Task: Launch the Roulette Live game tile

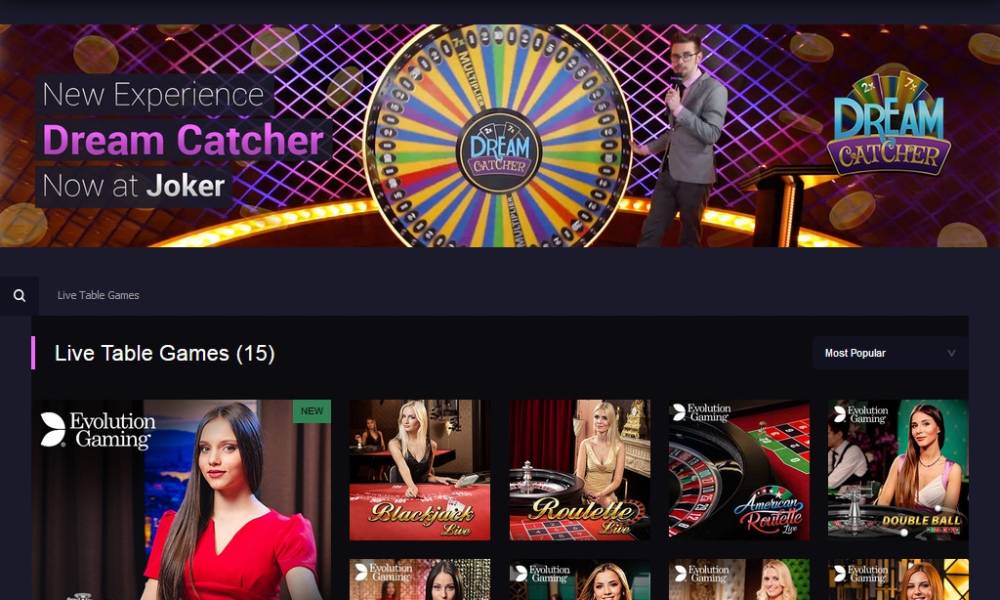Action: [579, 470]
